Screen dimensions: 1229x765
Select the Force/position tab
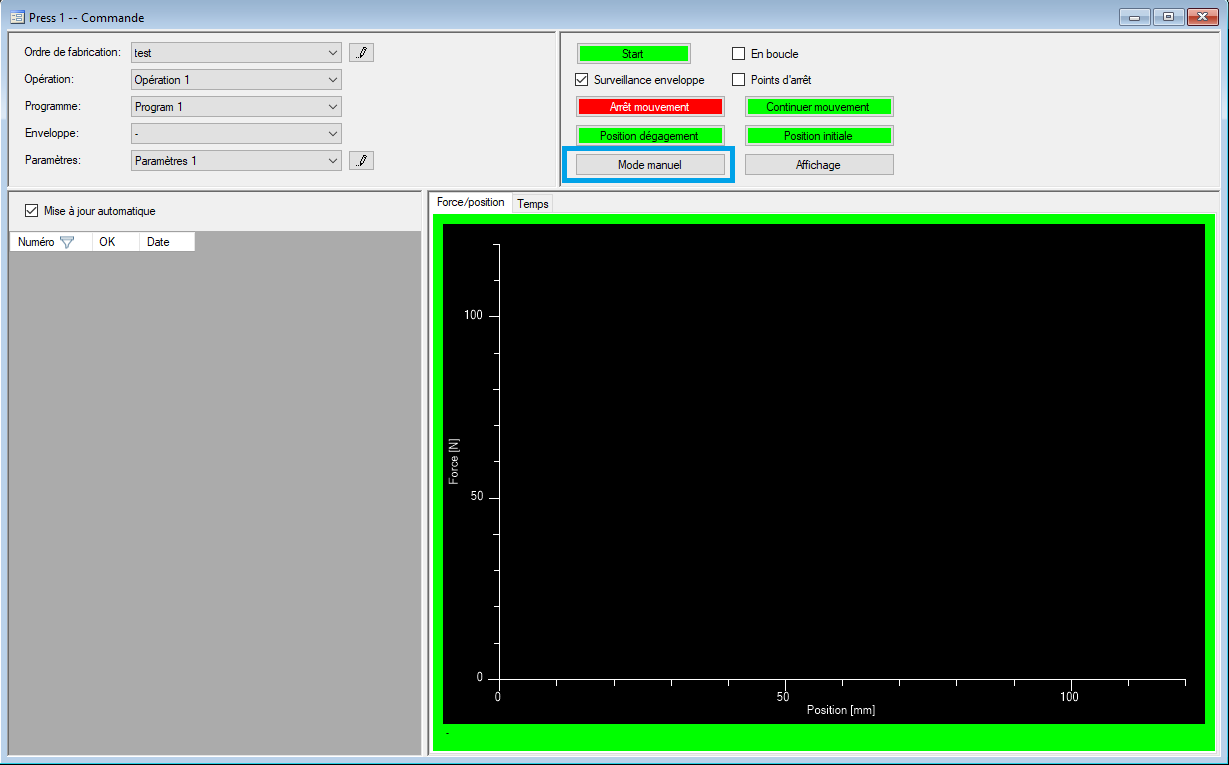471,202
